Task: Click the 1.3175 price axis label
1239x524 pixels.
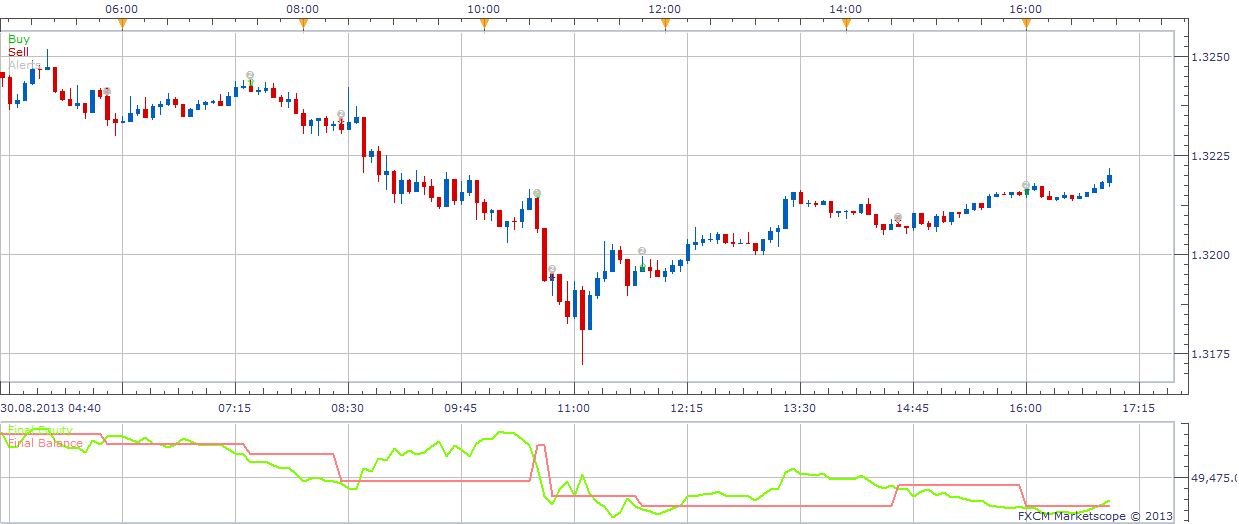Action: point(1209,354)
